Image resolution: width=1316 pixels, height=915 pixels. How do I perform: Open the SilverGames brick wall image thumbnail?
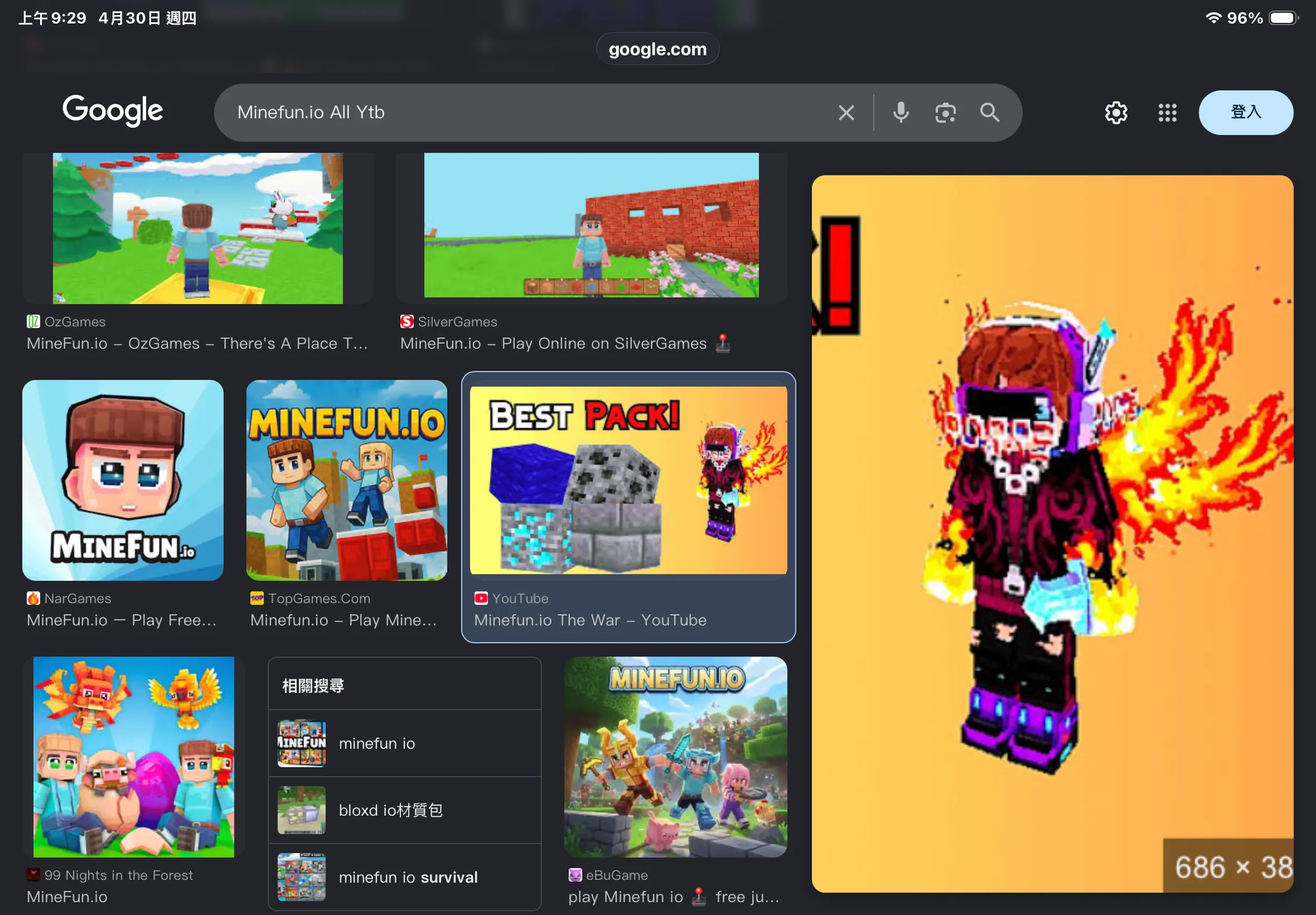591,225
